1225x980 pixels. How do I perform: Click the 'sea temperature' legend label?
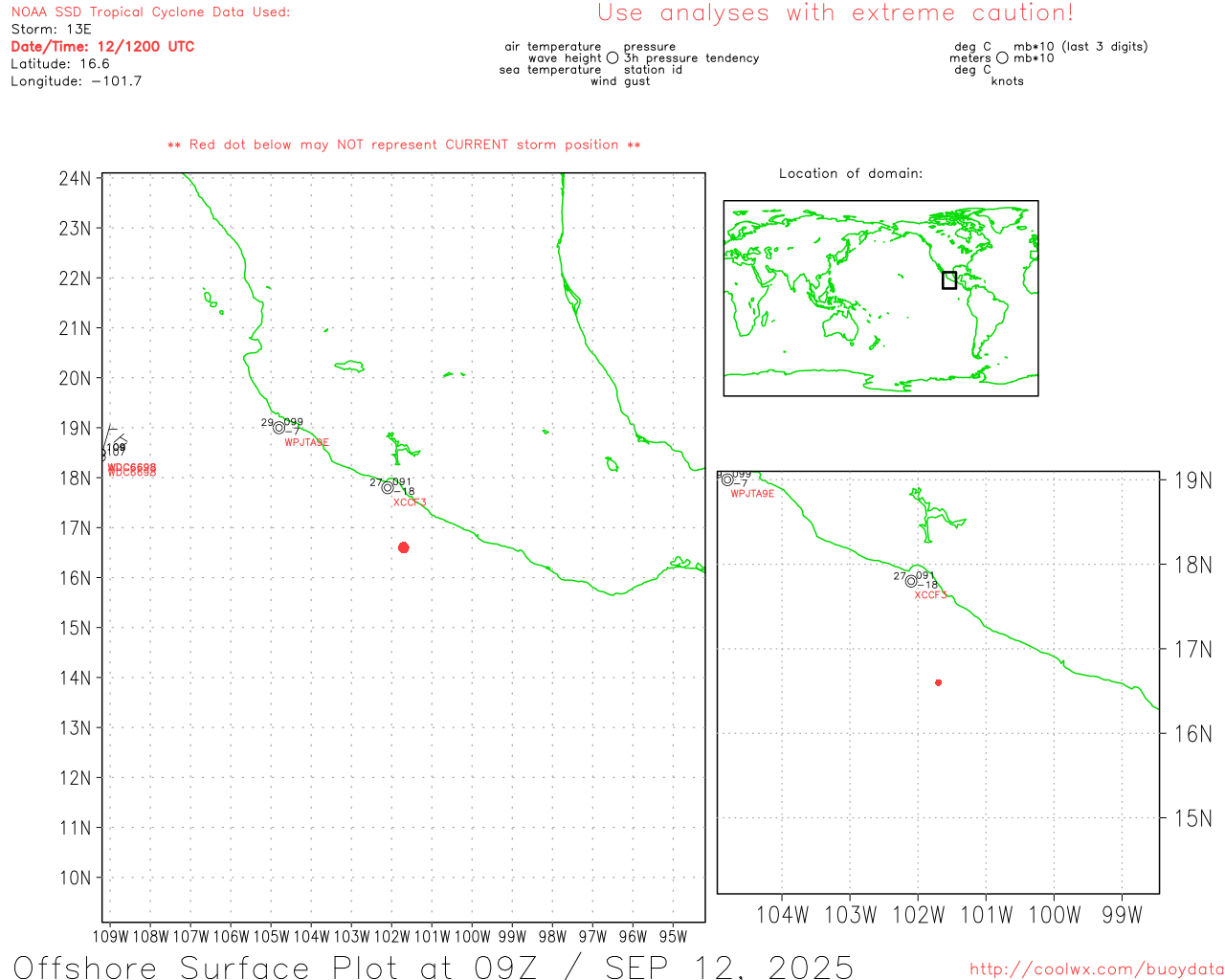coord(550,70)
